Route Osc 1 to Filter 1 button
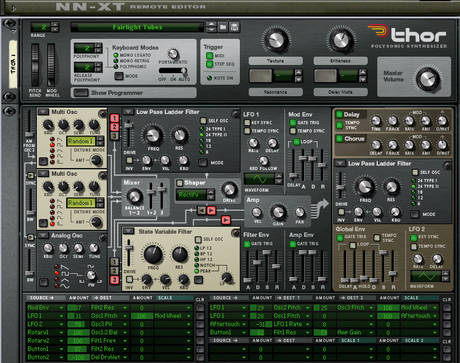 coord(114,118)
